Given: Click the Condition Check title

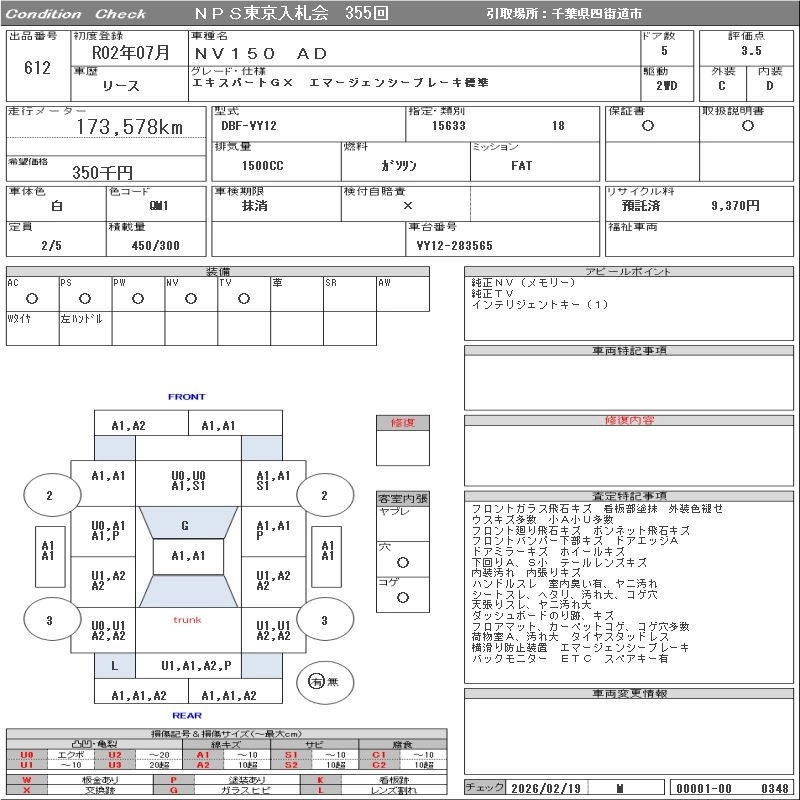Looking at the screenshot, I should click(x=76, y=14).
